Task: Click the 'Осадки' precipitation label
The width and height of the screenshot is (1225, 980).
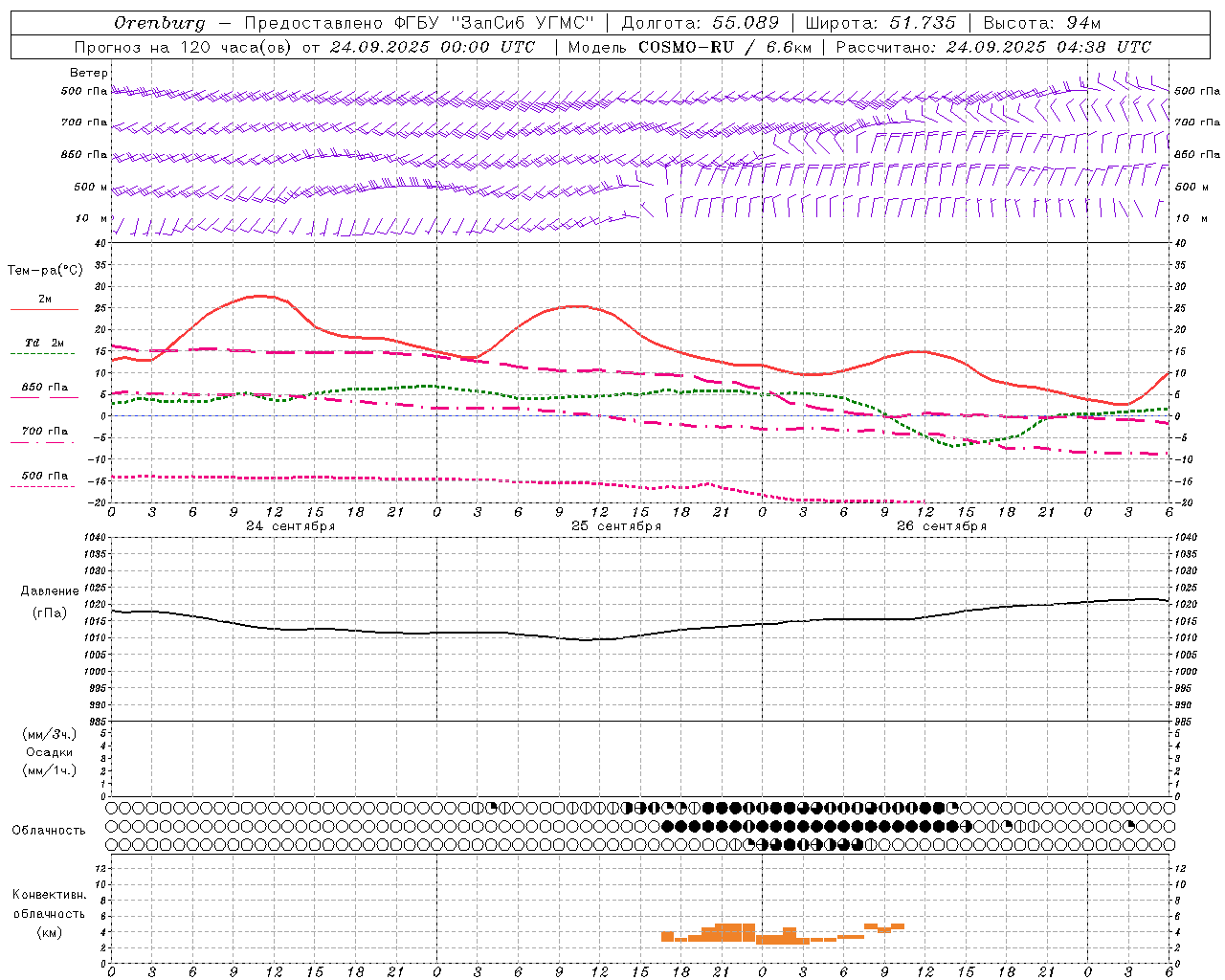Action: [x=50, y=752]
